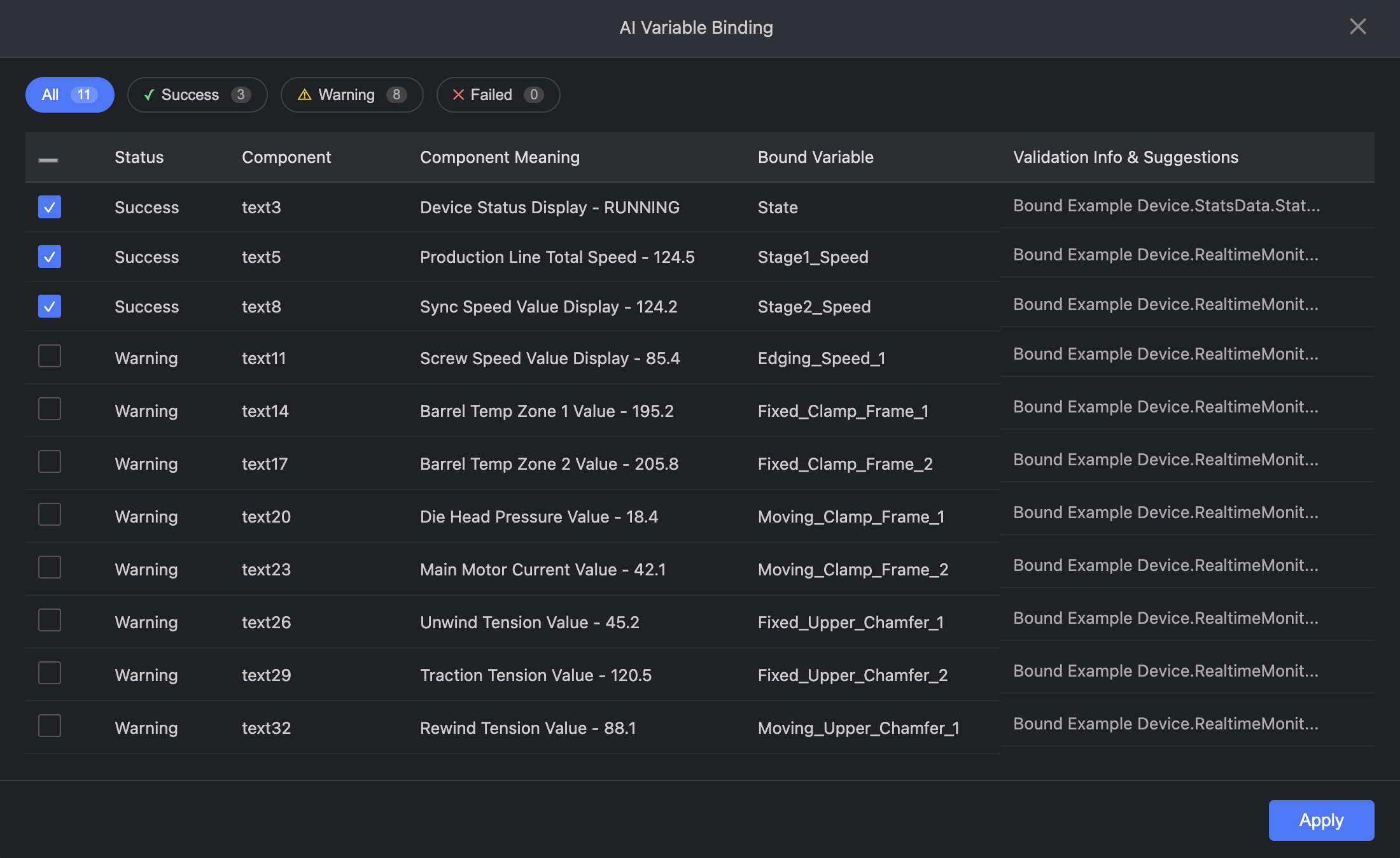1400x858 pixels.
Task: Select 'Rewind Tension Value - 88.1' cell
Action: (528, 728)
